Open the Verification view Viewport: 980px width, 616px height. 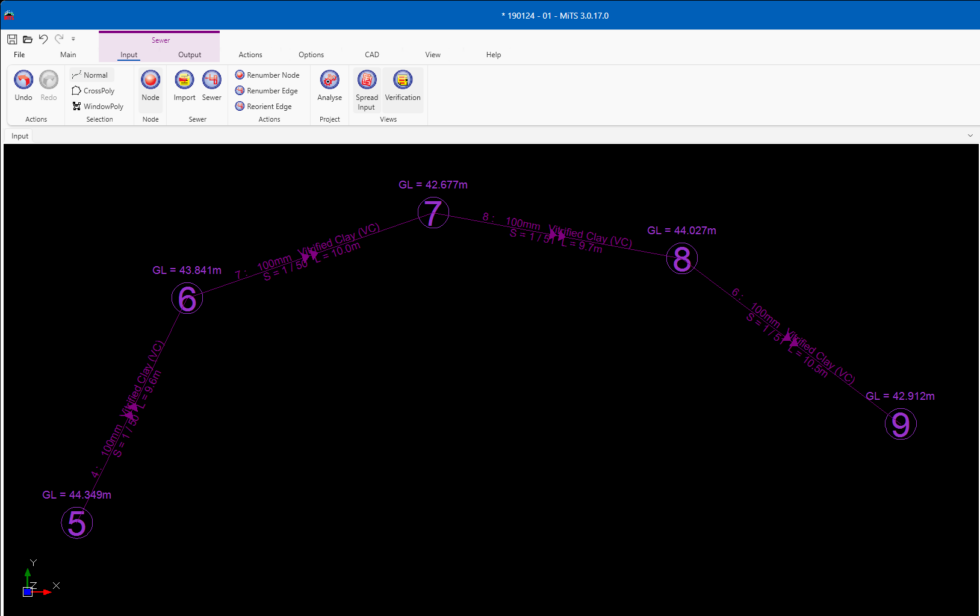click(403, 80)
